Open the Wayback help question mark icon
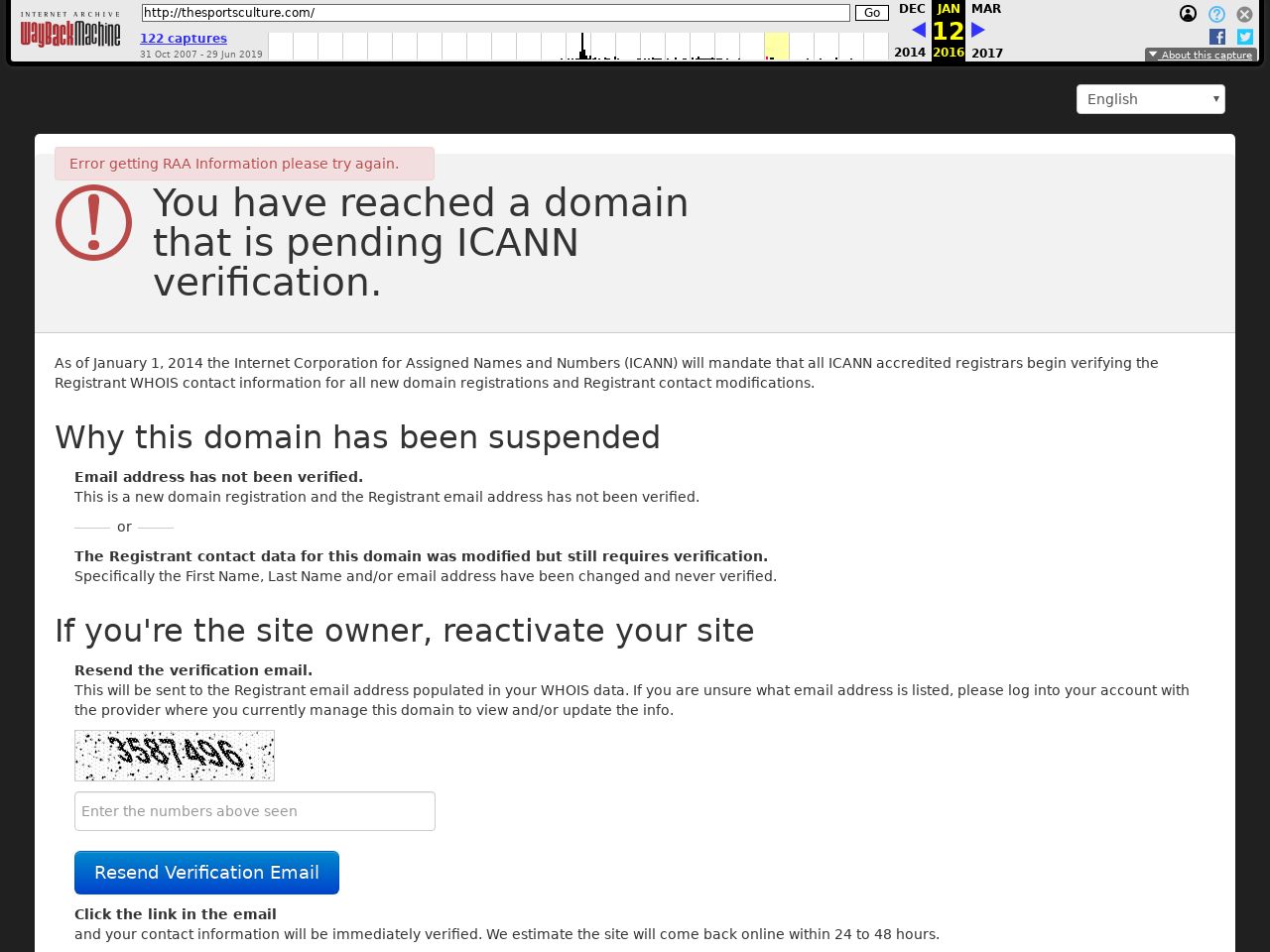The image size is (1270, 952). (x=1216, y=14)
